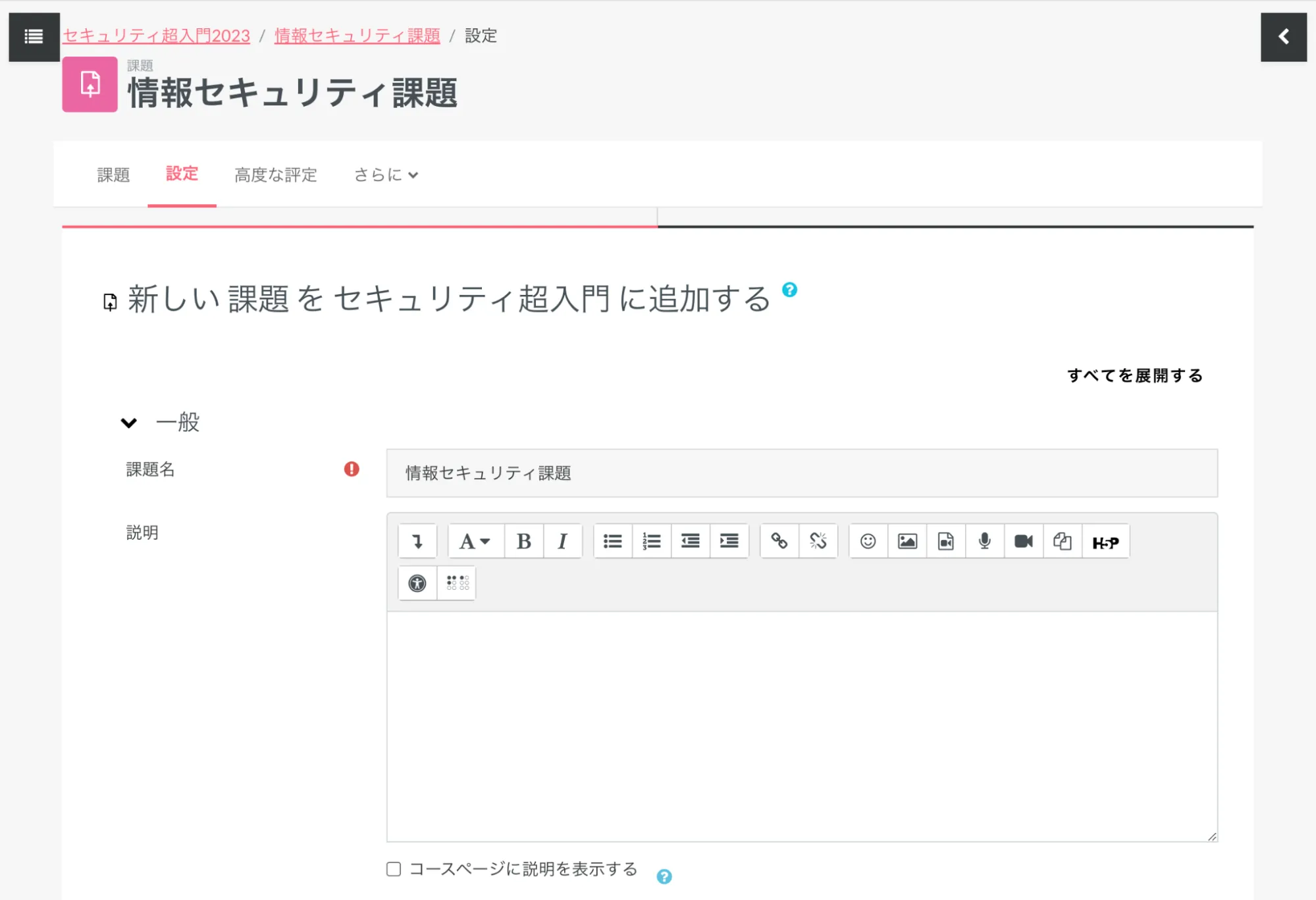1316x900 pixels.
Task: Click the 課題名 text field
Action: tap(801, 473)
